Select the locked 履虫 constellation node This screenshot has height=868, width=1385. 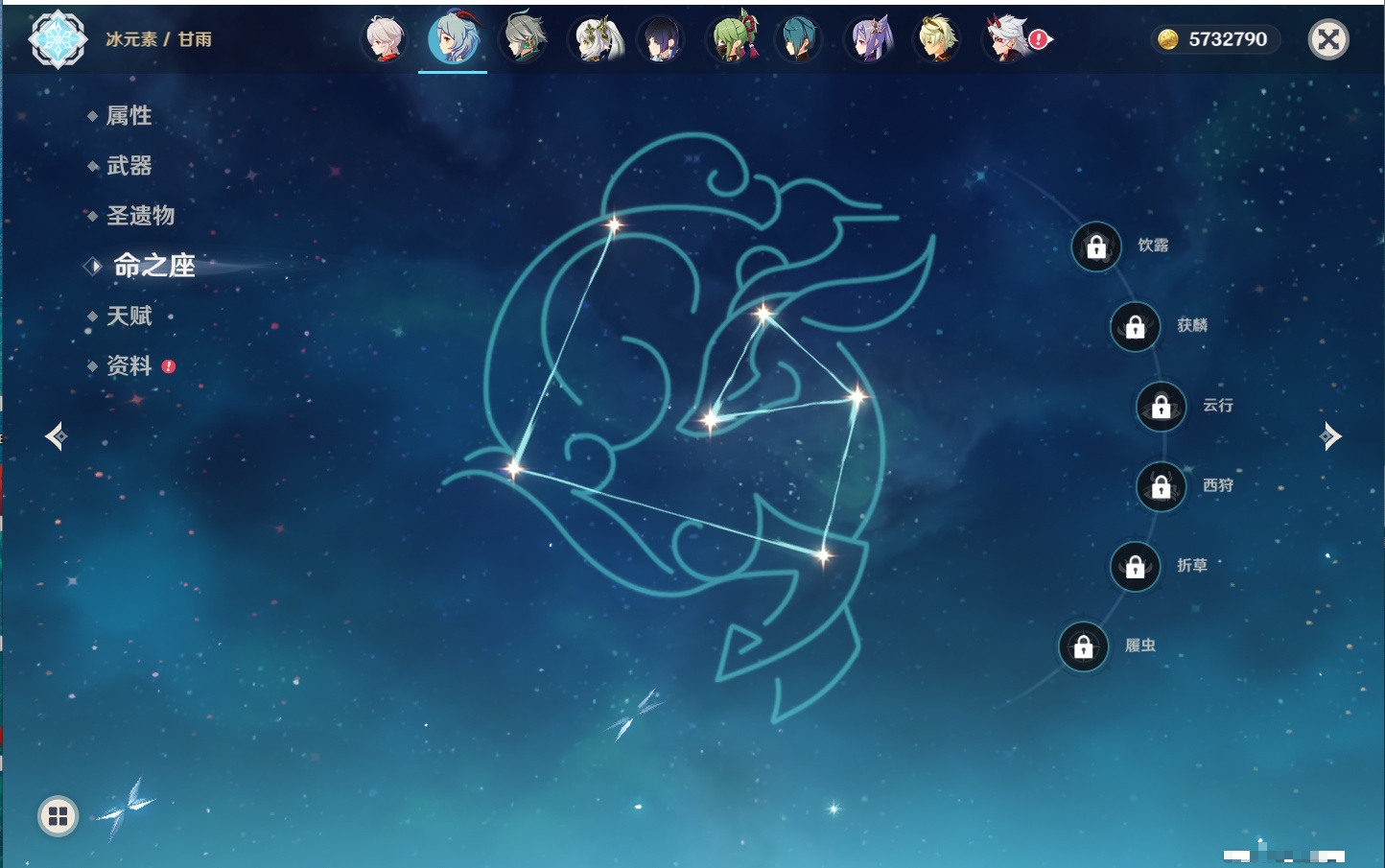point(1083,646)
